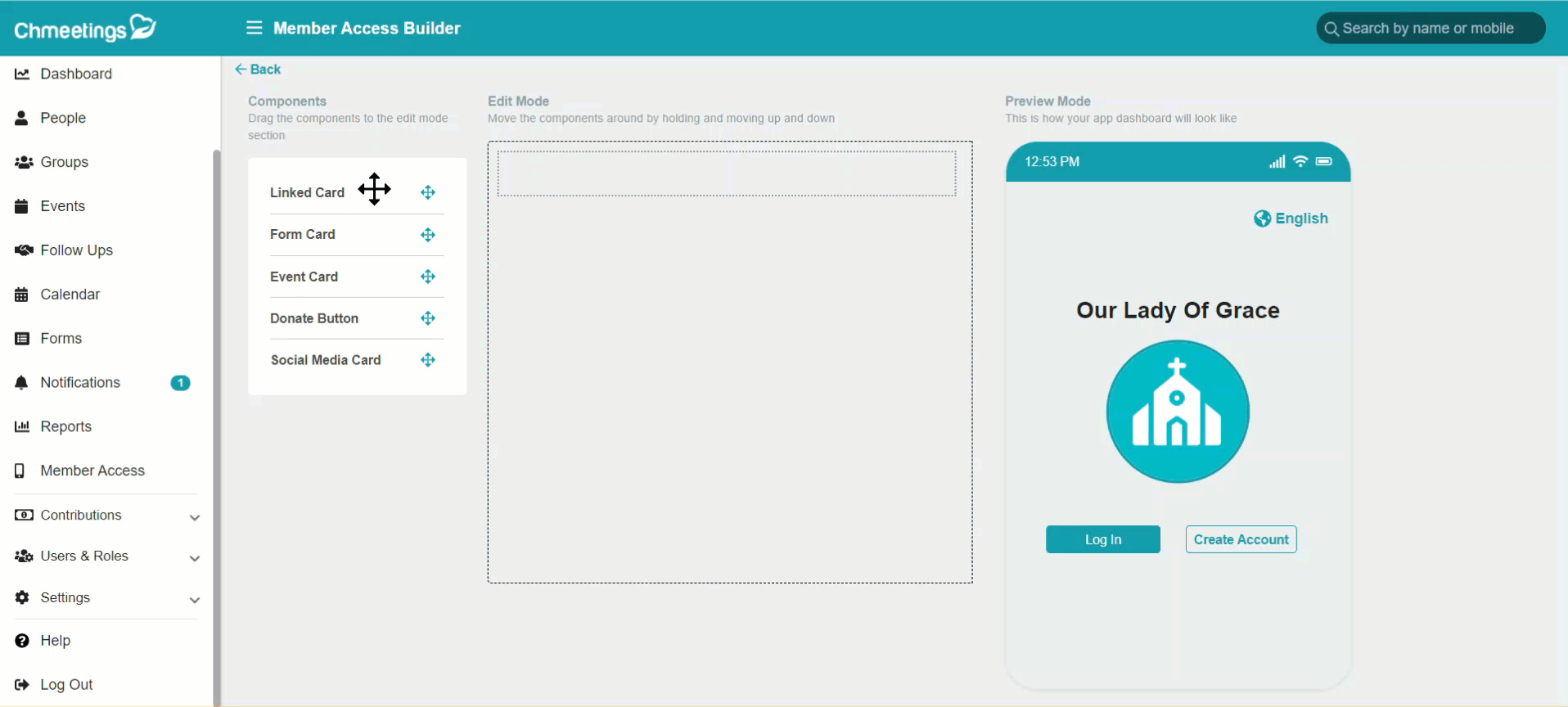Click the Dashboard chart icon

point(22,74)
